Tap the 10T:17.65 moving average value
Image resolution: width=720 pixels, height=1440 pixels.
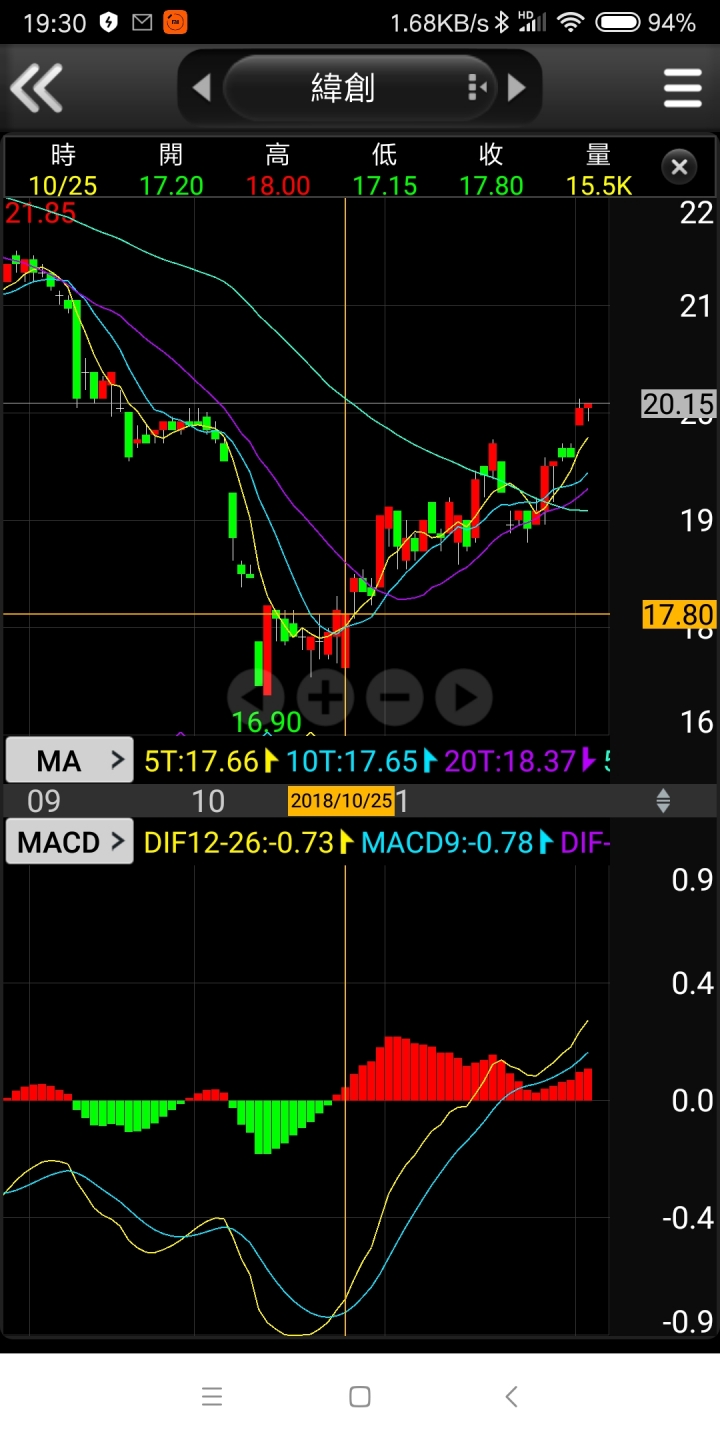[351, 761]
